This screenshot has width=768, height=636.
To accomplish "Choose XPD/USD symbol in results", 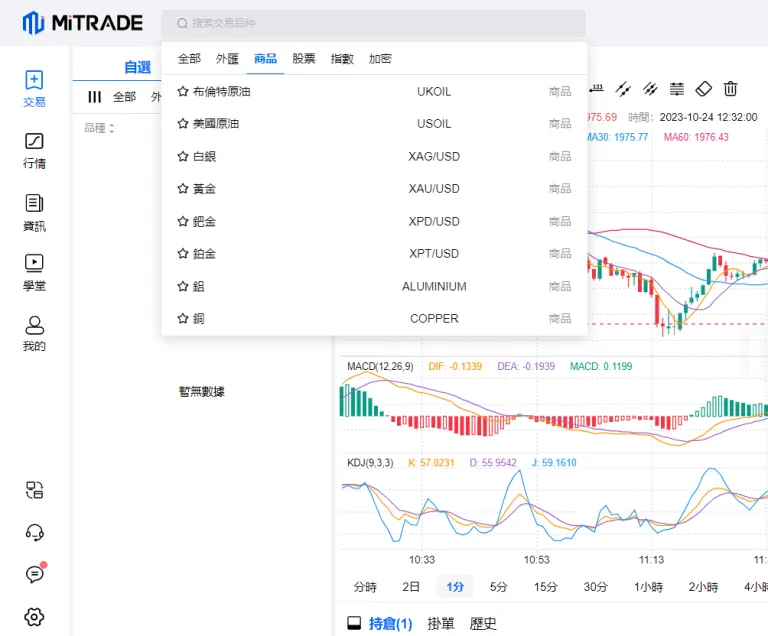I will click(x=434, y=221).
